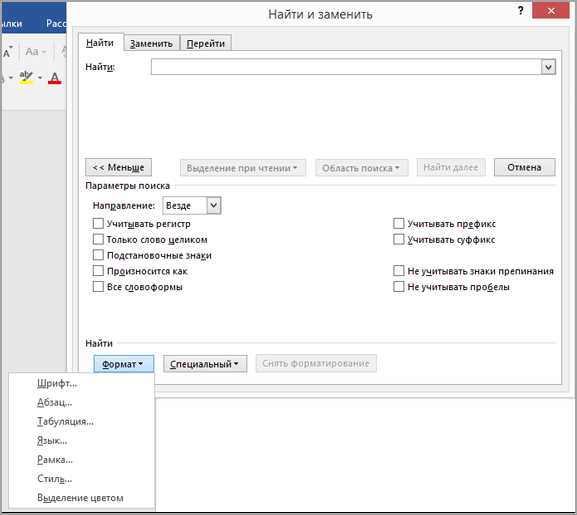Select Язык... menu entry
This screenshot has height=515, width=577.
coord(81,441)
